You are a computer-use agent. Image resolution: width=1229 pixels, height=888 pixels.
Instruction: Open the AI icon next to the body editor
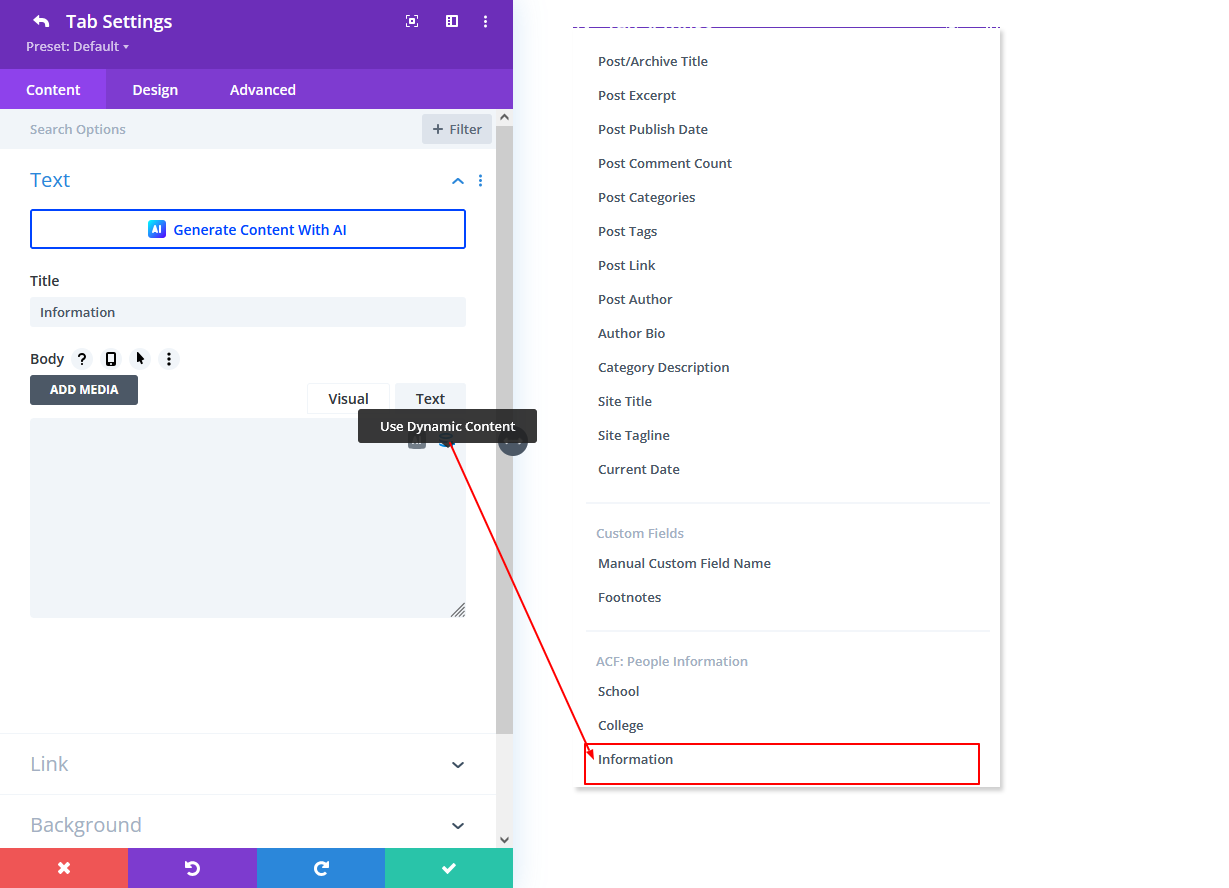click(x=417, y=440)
